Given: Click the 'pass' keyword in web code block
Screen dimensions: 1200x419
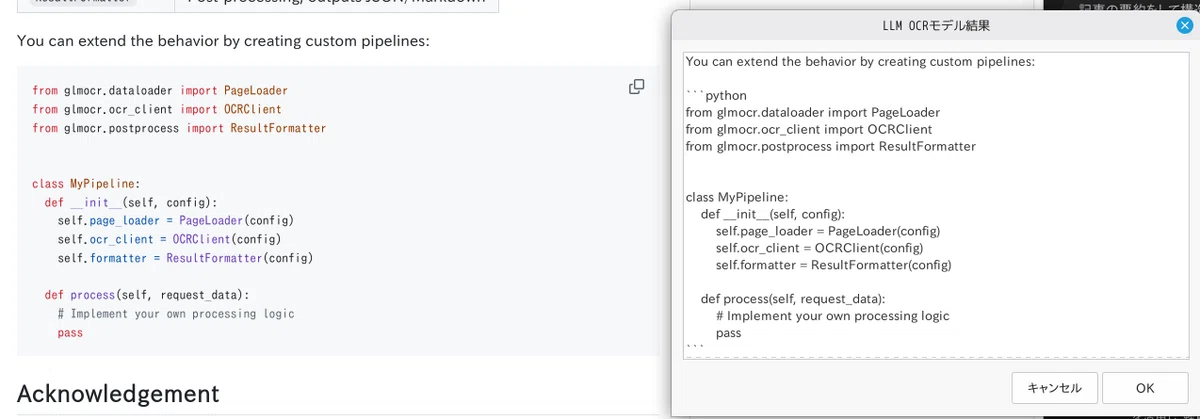Looking at the screenshot, I should (x=70, y=332).
